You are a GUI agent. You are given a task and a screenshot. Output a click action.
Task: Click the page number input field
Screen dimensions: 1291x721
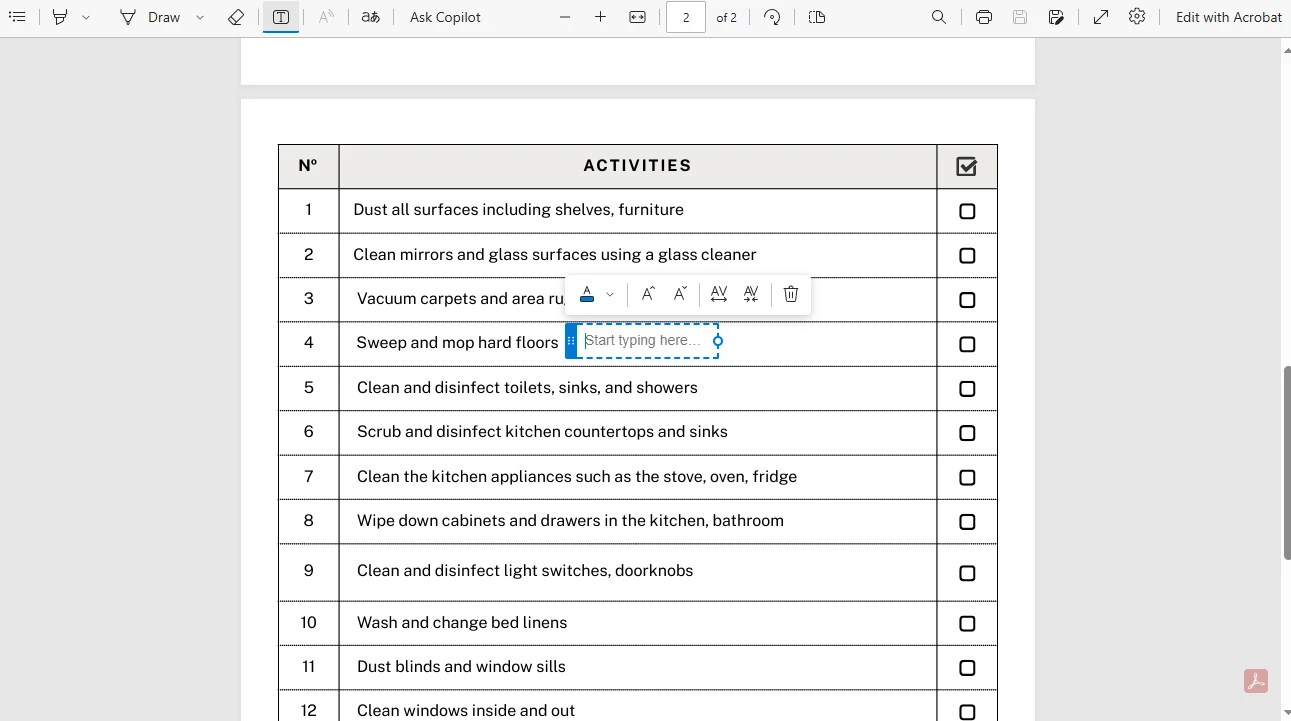686,17
